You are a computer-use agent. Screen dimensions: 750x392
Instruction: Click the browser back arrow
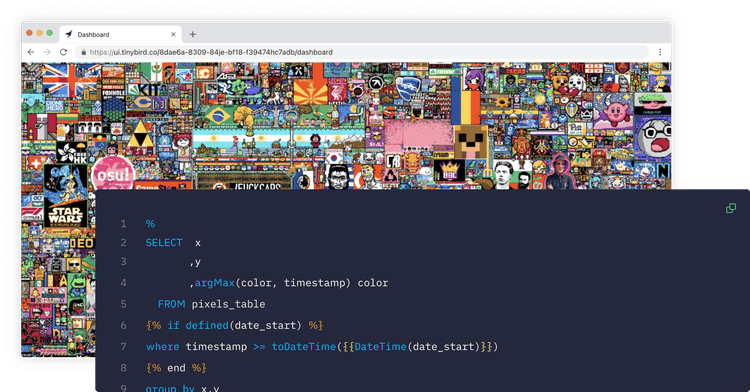pyautogui.click(x=31, y=52)
